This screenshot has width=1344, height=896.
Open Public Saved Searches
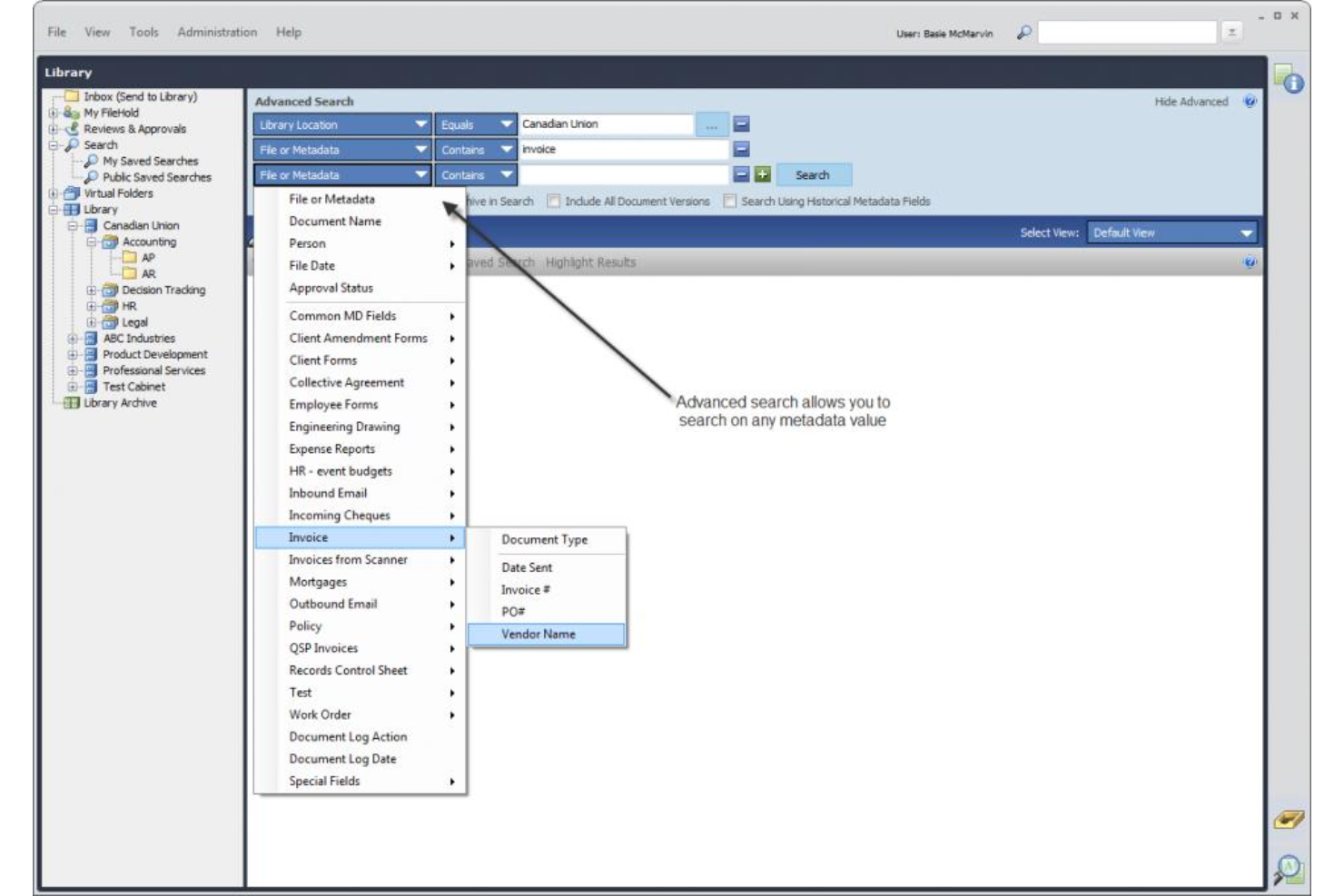point(156,177)
